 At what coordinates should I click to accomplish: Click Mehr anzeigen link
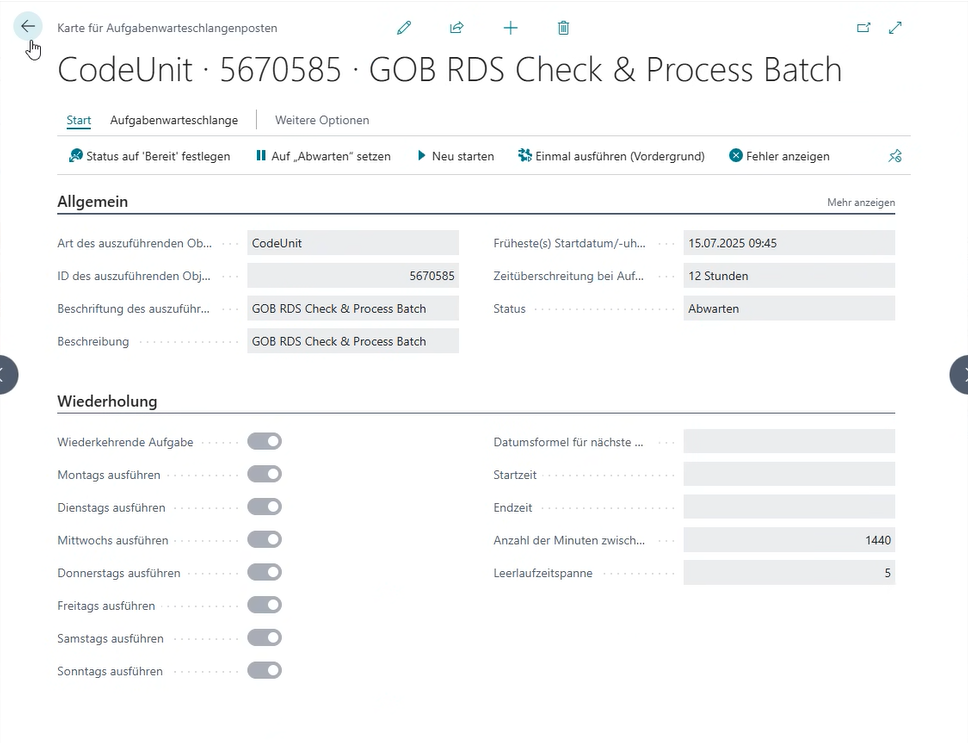[861, 203]
